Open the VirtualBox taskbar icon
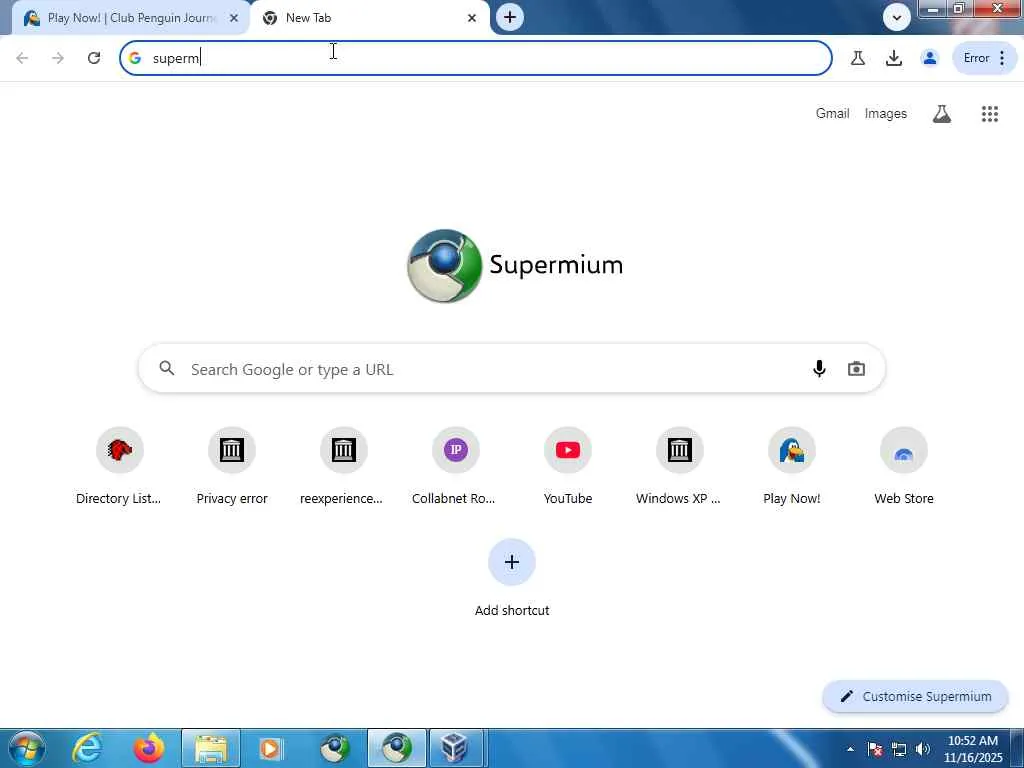The height and width of the screenshot is (768, 1024). click(x=455, y=748)
